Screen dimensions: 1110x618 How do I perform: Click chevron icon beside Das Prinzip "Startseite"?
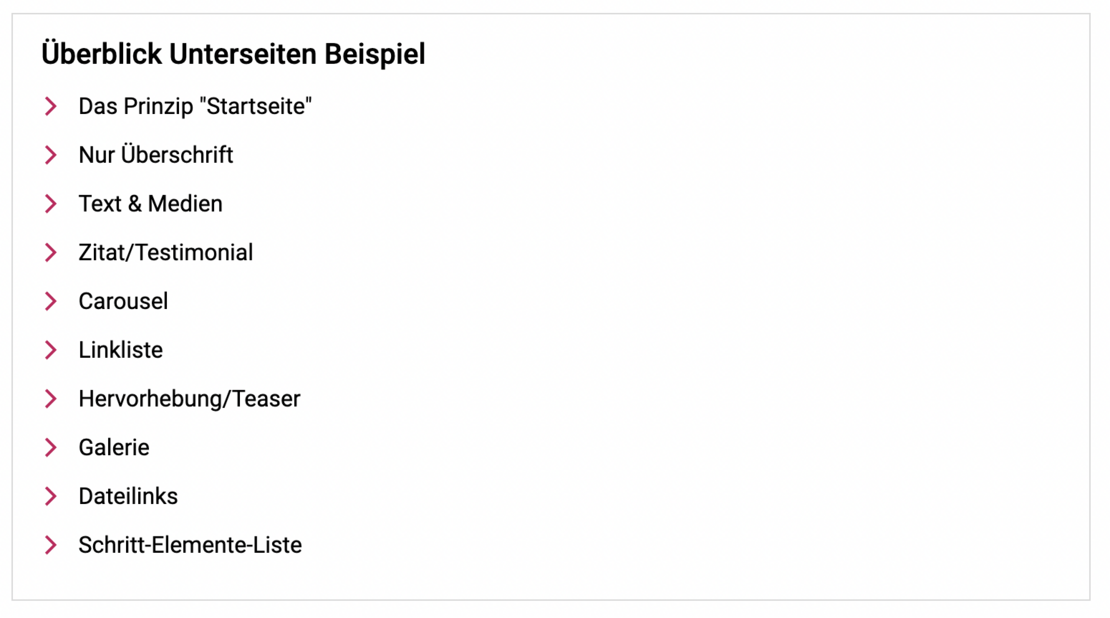pyautogui.click(x=51, y=106)
